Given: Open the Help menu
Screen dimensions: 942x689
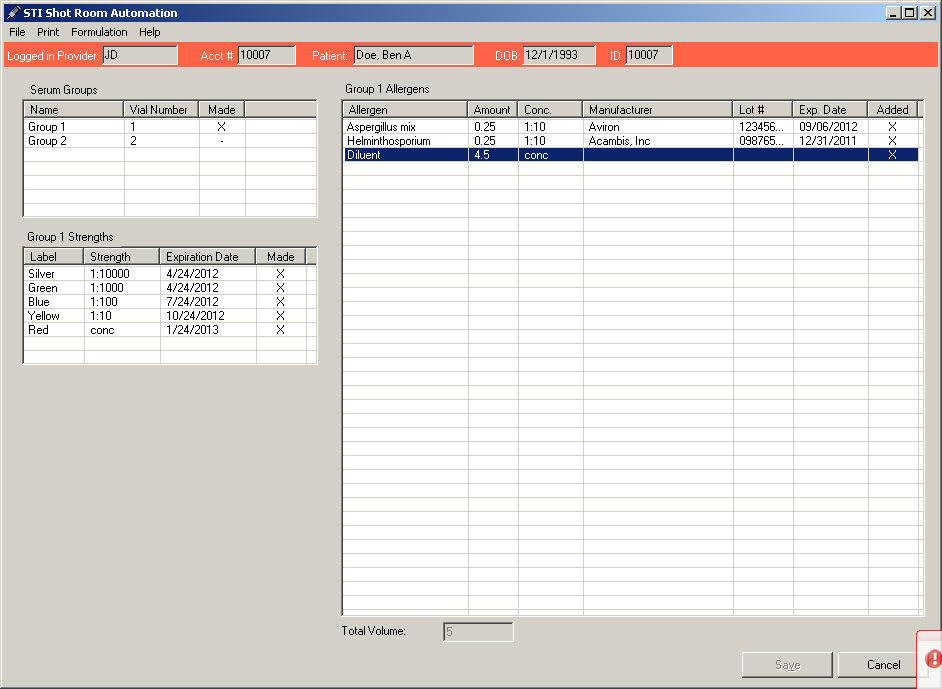Looking at the screenshot, I should (150, 32).
